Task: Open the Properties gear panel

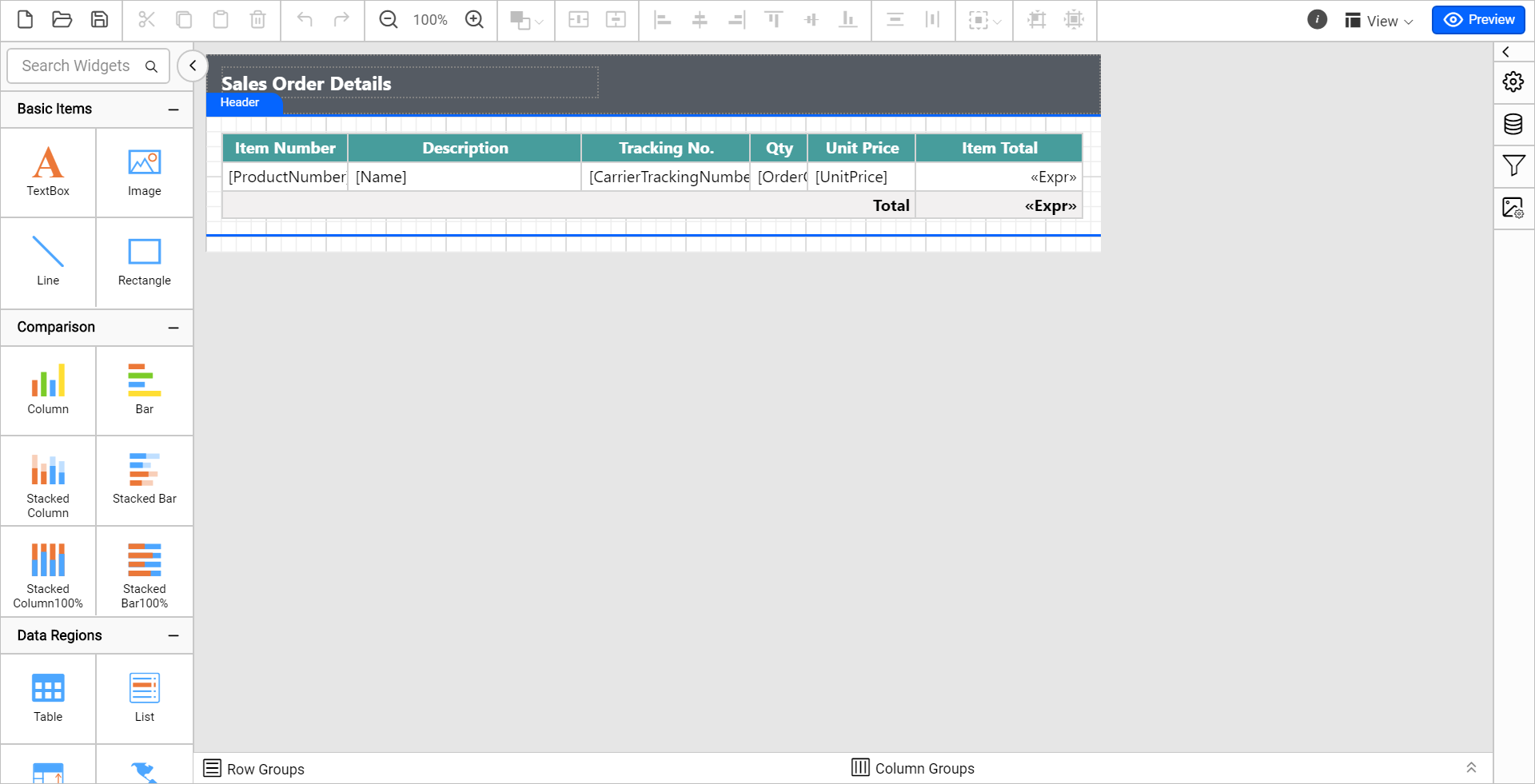Action: pyautogui.click(x=1513, y=82)
